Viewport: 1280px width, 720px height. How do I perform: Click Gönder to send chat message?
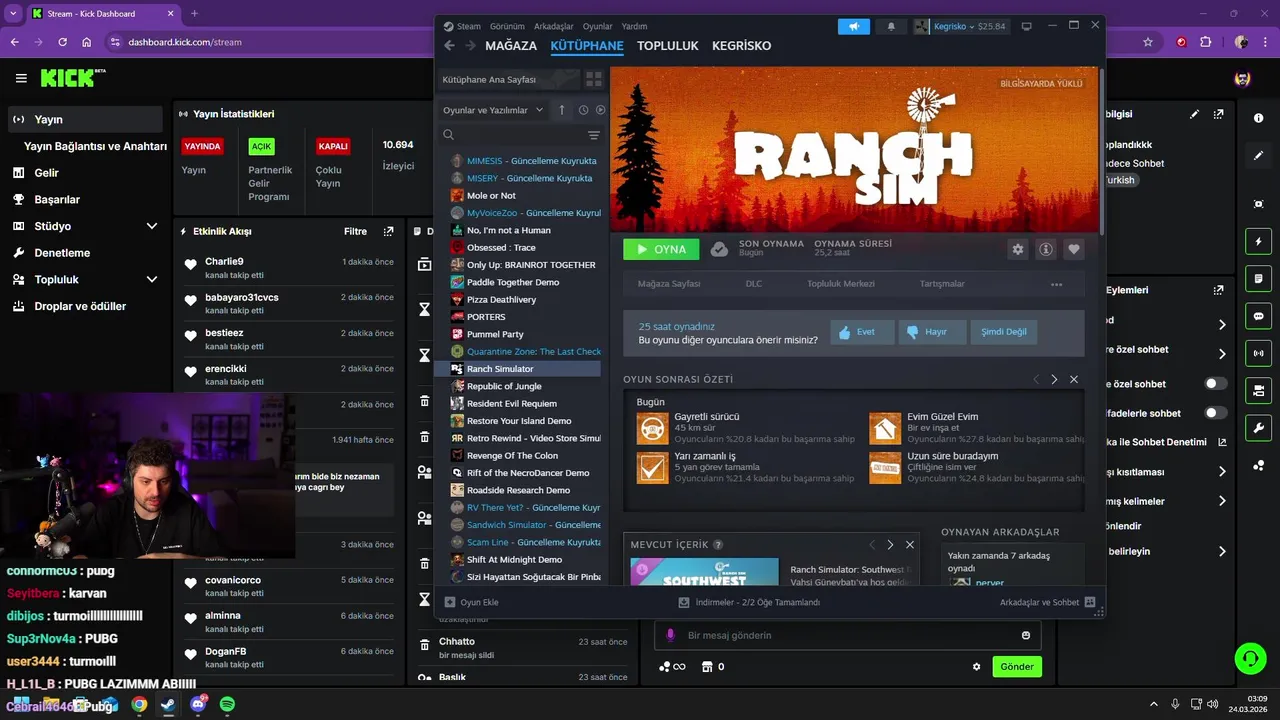point(1017,667)
